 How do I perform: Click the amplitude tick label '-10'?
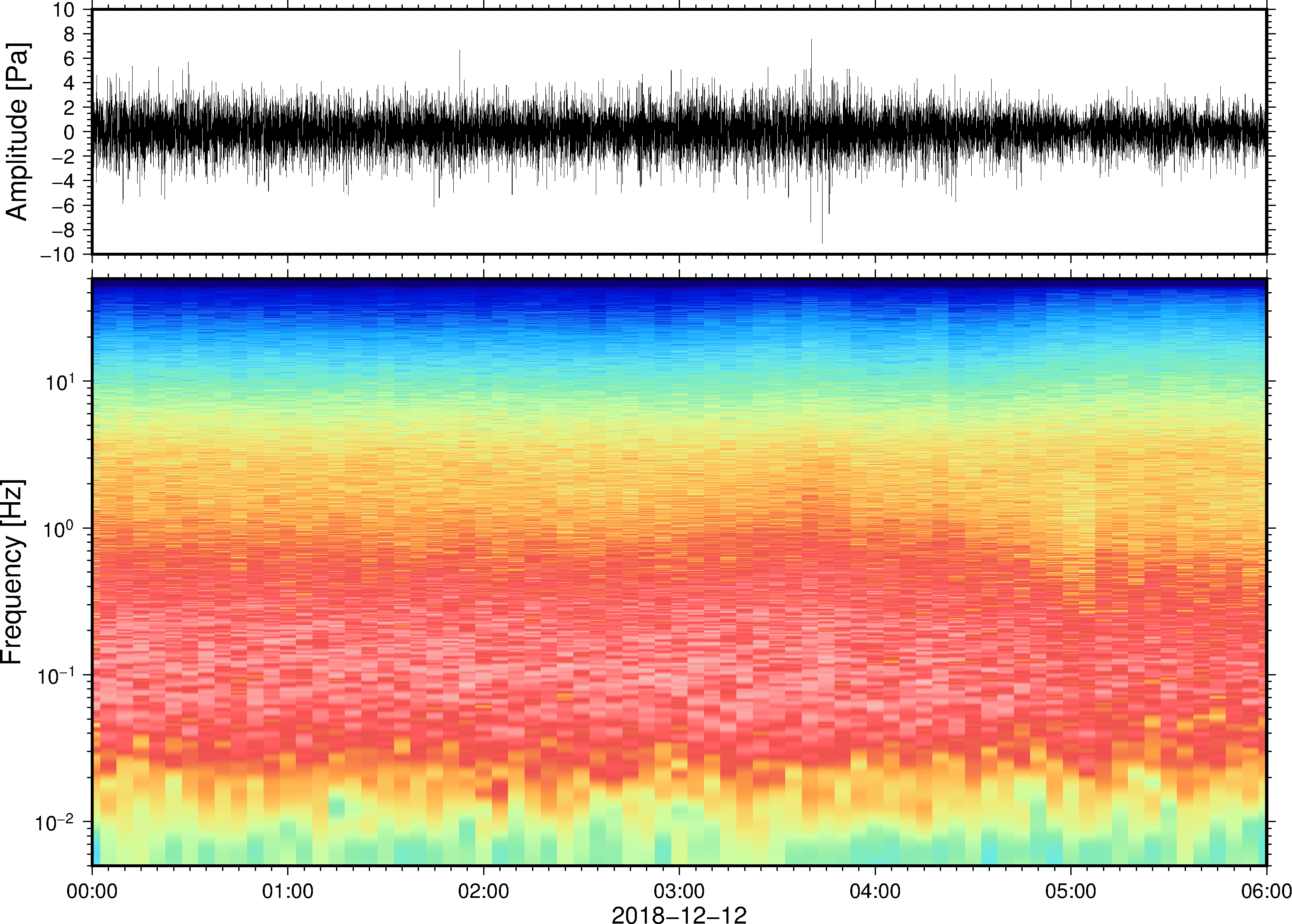click(58, 255)
